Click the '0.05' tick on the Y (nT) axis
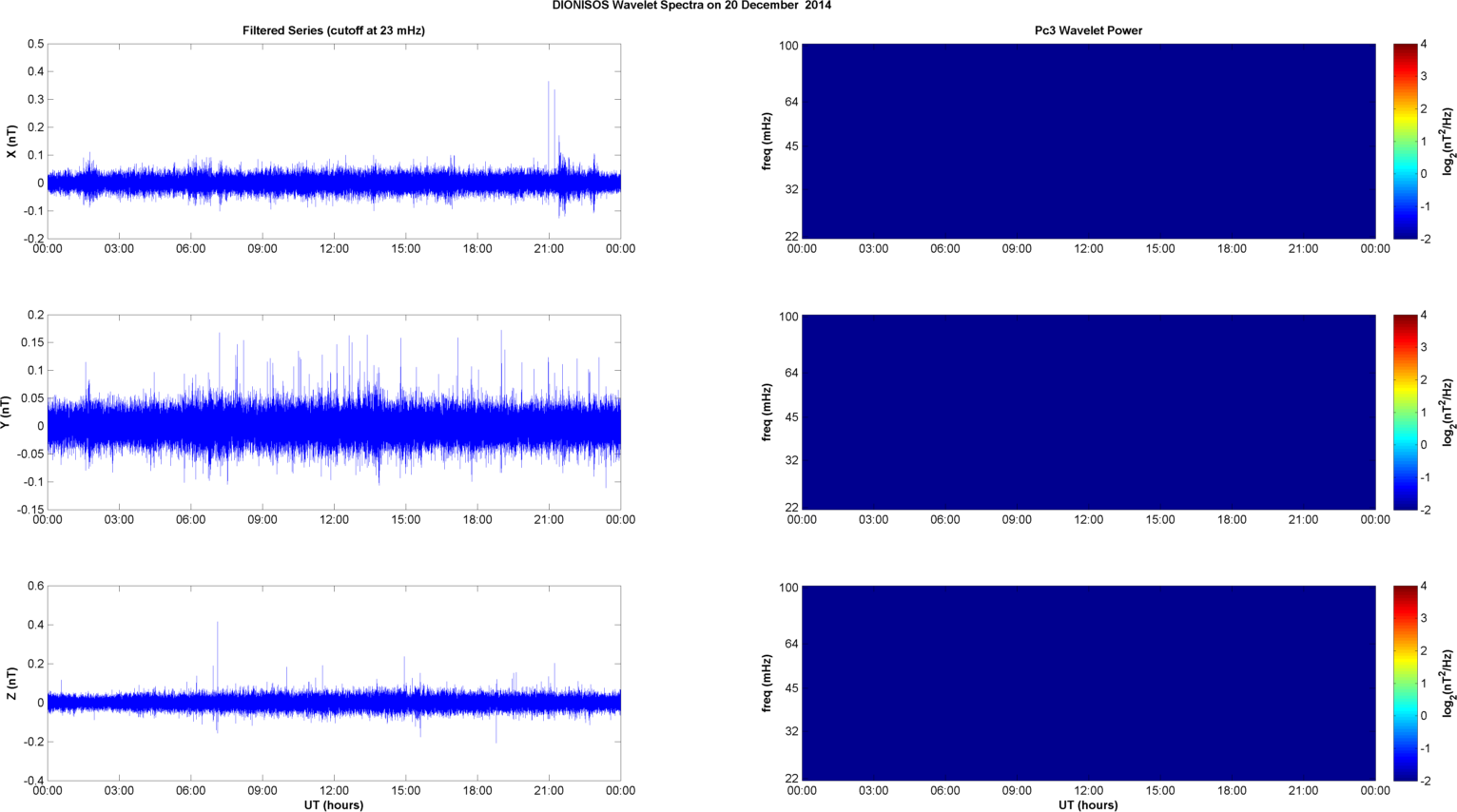This screenshot has width=1457, height=812. (x=32, y=398)
